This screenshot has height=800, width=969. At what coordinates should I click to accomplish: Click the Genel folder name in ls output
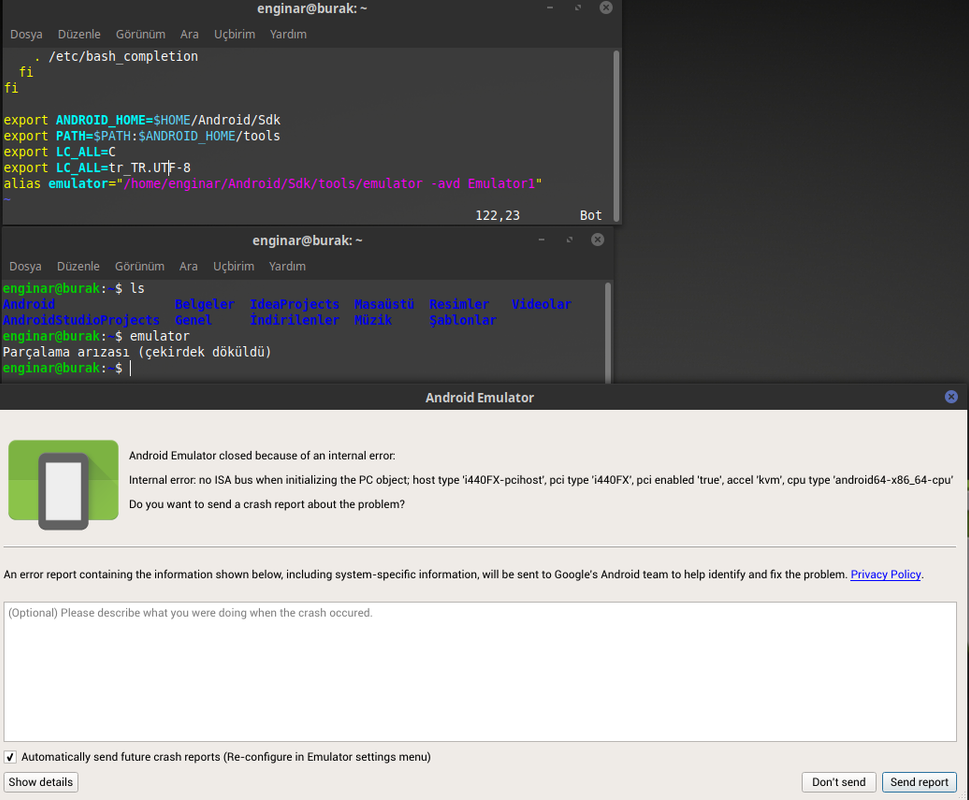[193, 321]
